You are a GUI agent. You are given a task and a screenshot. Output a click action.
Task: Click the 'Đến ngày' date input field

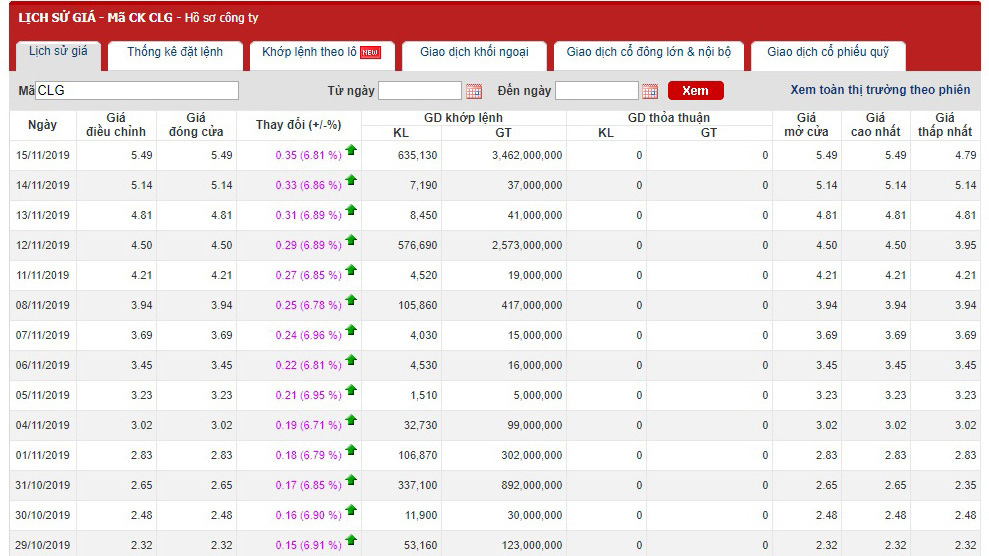596,91
